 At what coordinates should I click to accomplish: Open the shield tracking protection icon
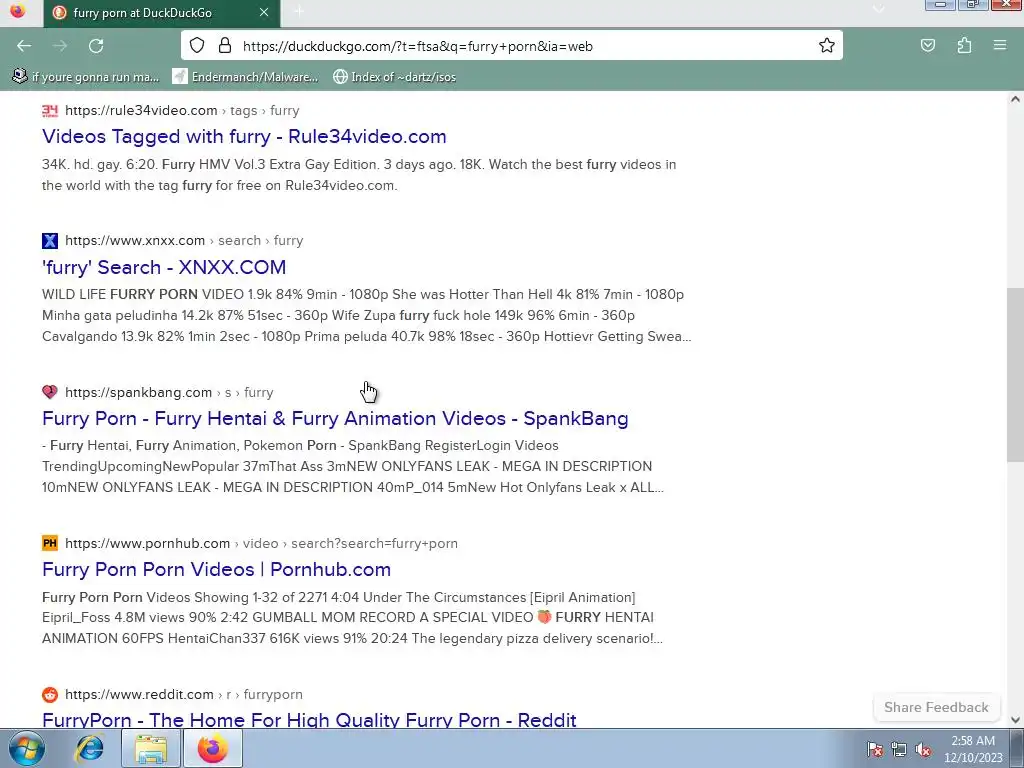click(x=197, y=46)
